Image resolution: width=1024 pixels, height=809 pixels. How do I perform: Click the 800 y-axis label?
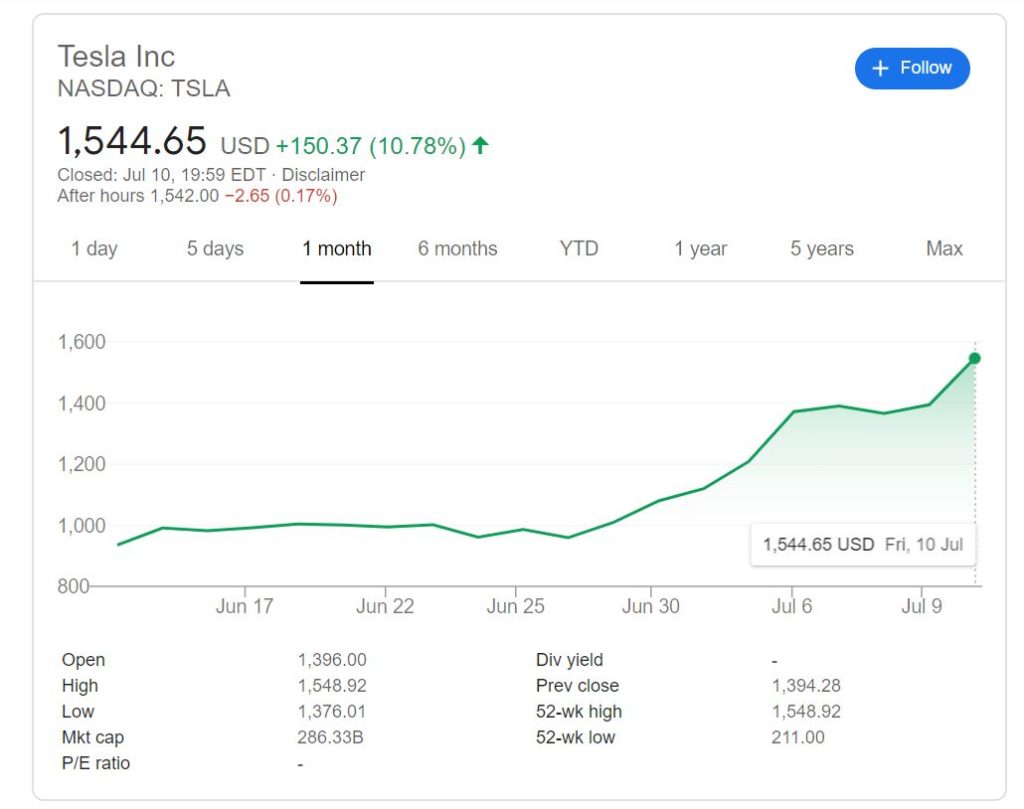[x=73, y=586]
